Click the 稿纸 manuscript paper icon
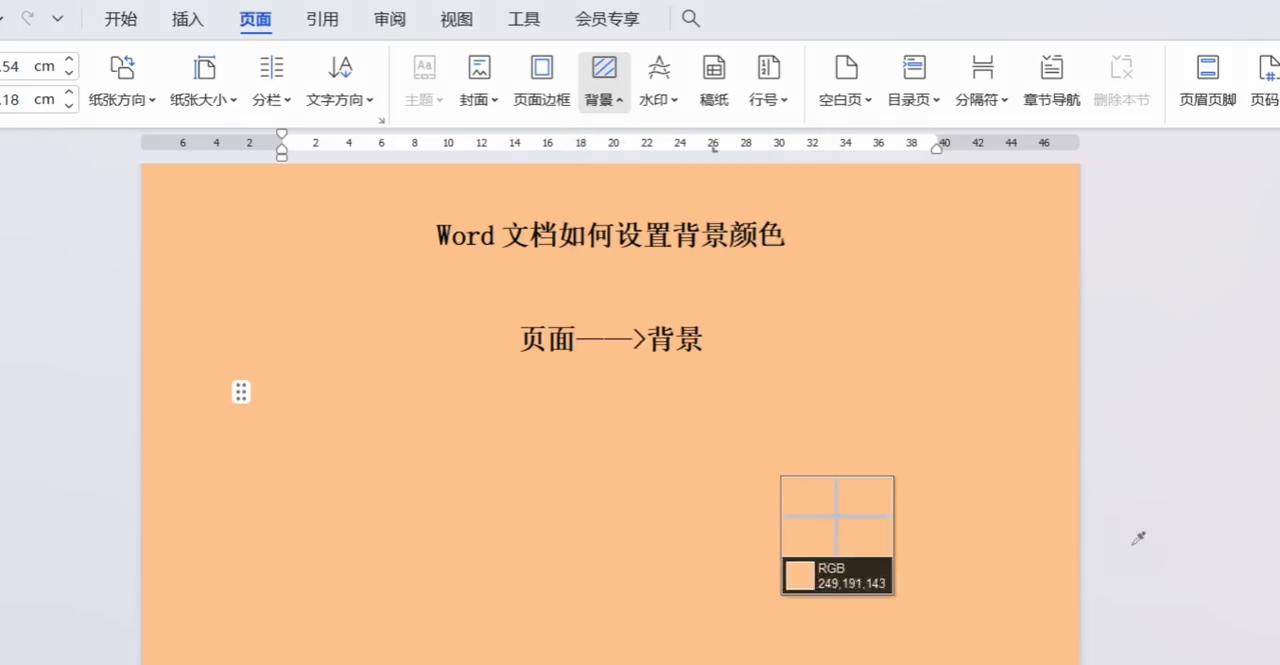 (x=714, y=68)
